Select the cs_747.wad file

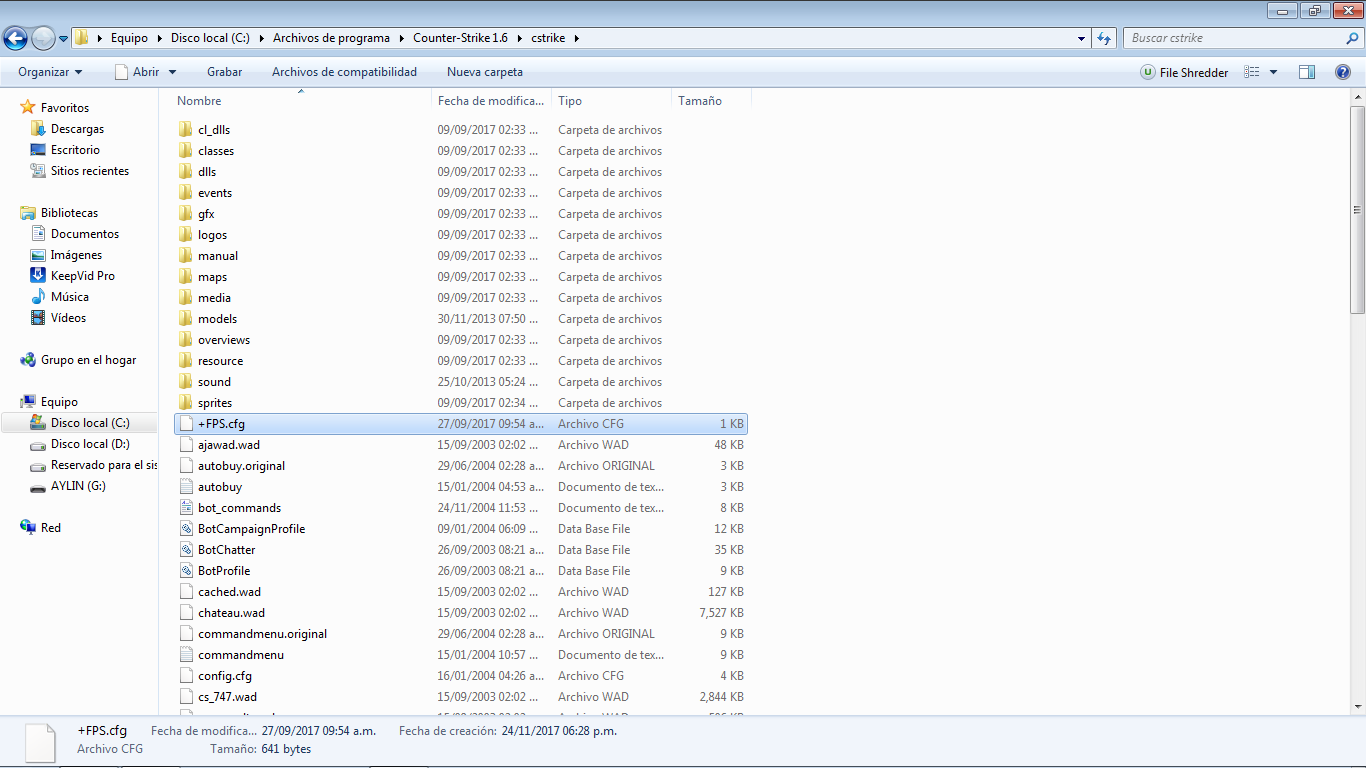pos(227,697)
